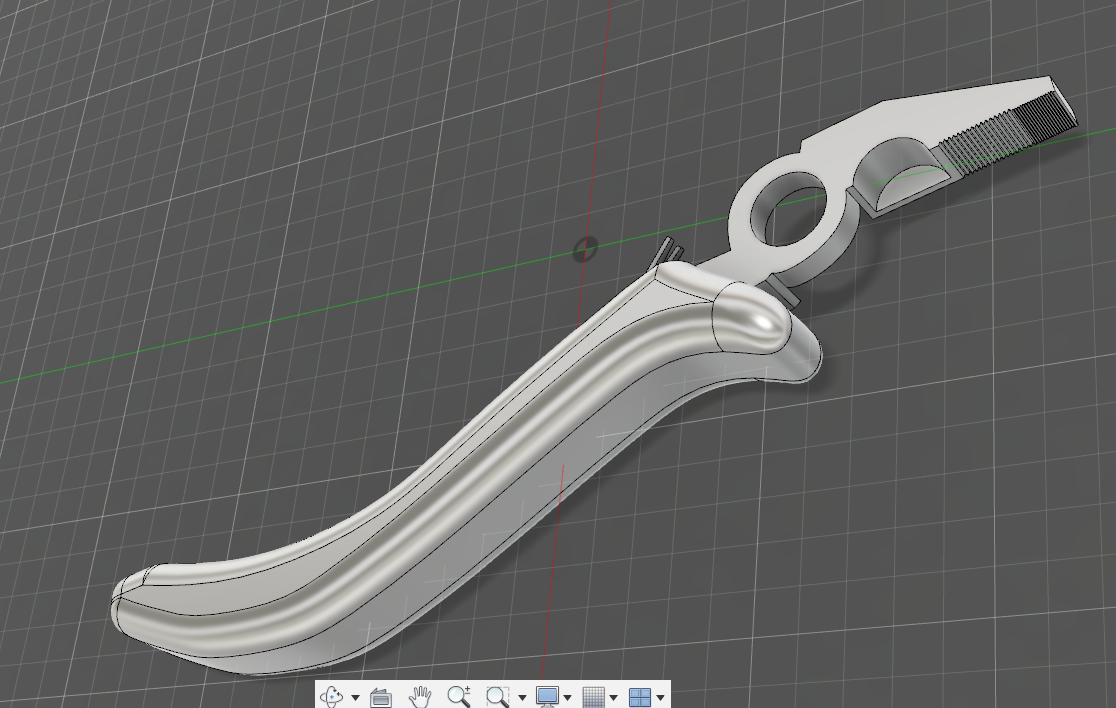Click the Viewports layout icon
1116x708 pixels.
[x=639, y=696]
